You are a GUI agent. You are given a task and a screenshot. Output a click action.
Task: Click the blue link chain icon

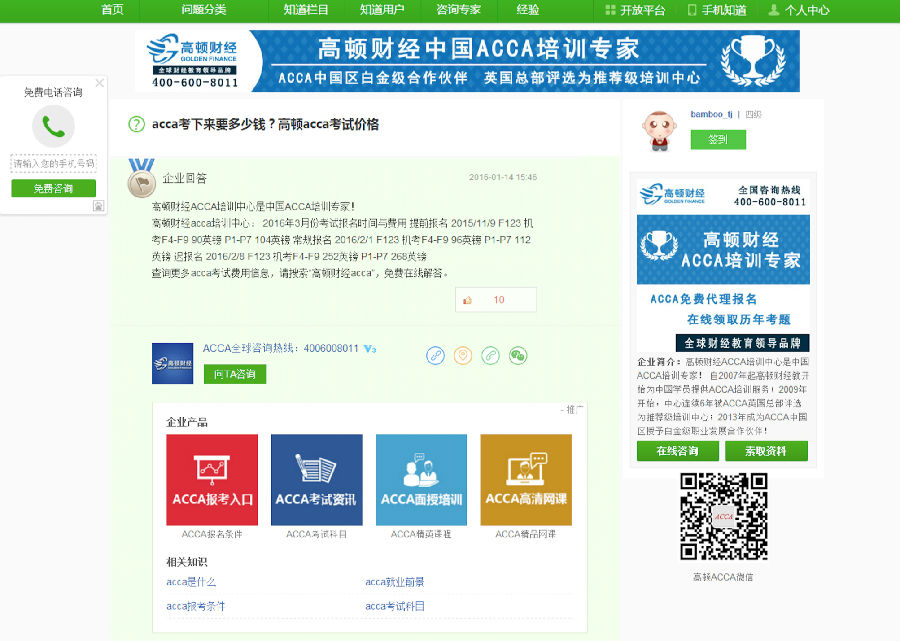click(436, 356)
